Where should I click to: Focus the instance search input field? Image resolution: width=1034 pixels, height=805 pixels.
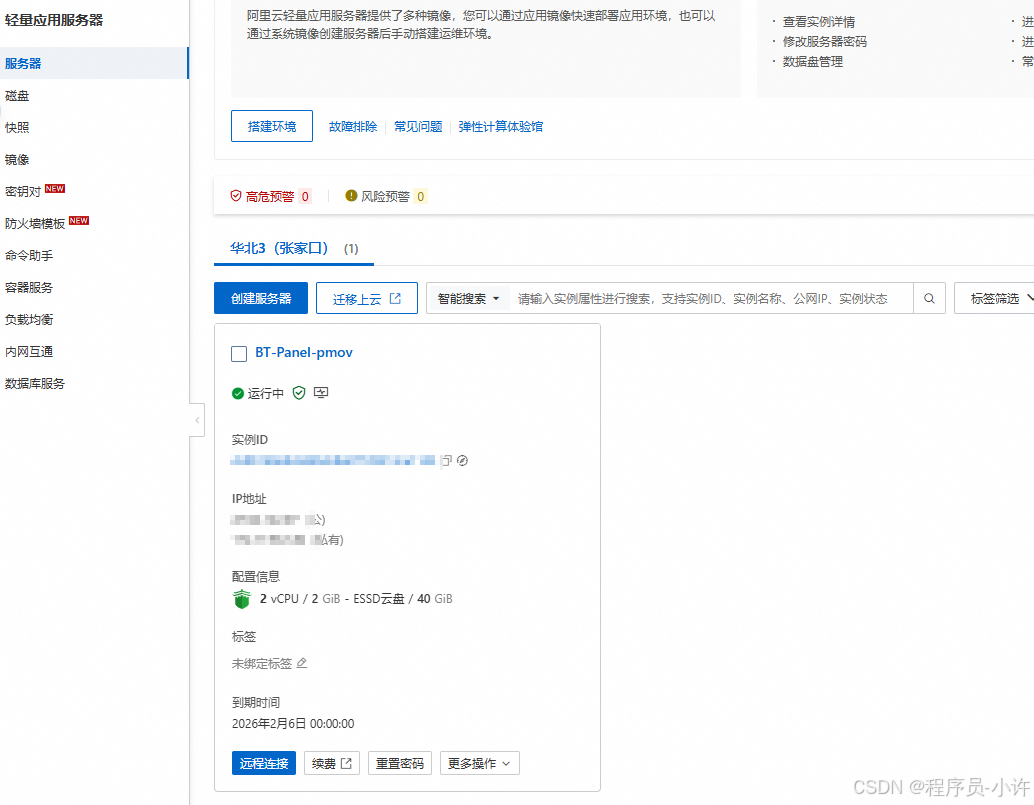(711, 299)
